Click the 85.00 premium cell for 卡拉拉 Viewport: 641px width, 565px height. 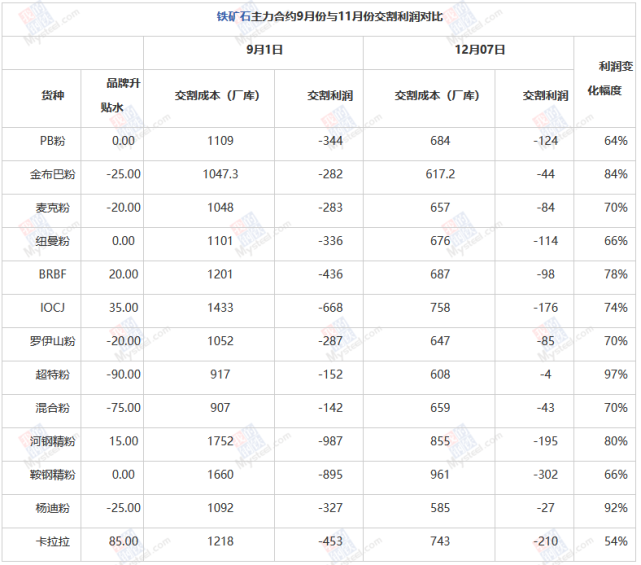click(x=123, y=541)
